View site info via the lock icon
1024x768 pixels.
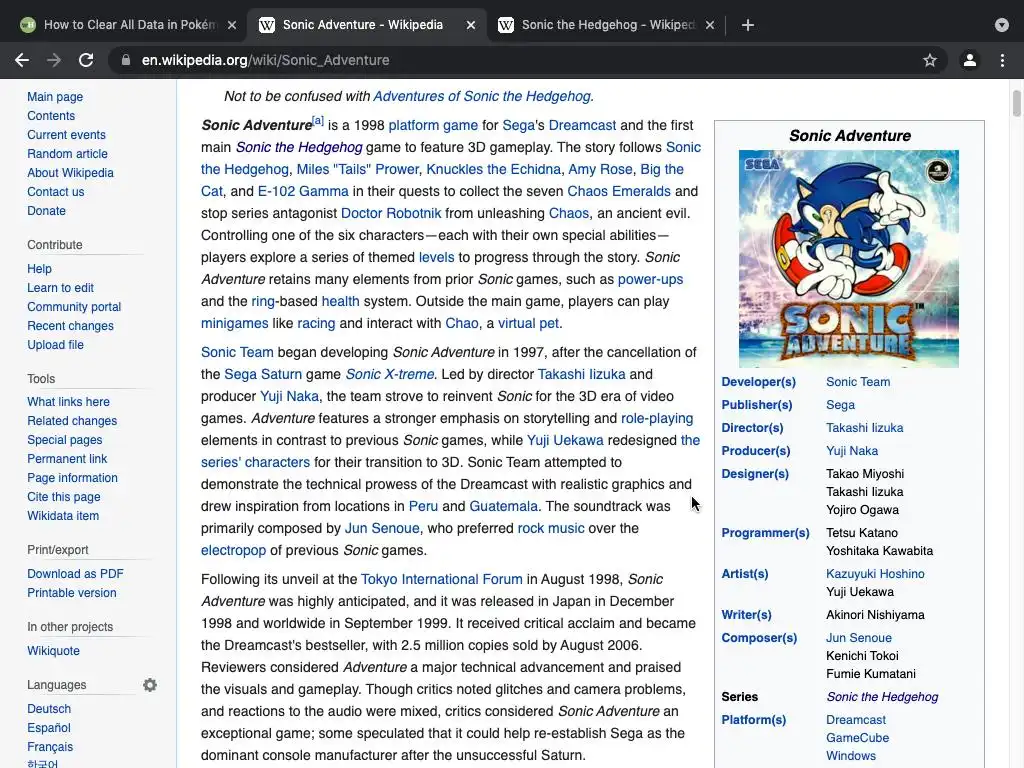[125, 60]
